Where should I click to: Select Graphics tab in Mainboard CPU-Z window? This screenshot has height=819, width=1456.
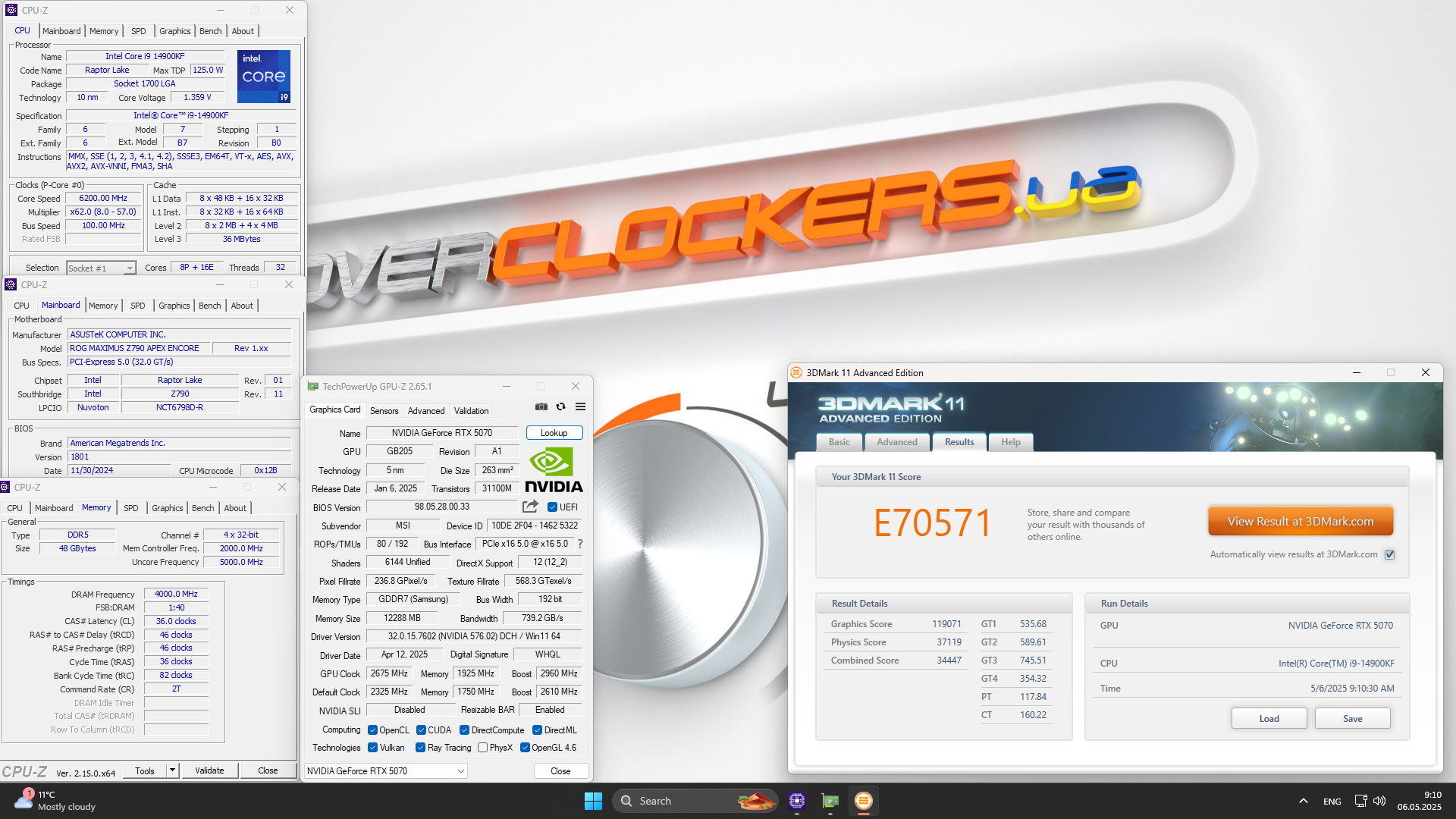click(x=174, y=306)
